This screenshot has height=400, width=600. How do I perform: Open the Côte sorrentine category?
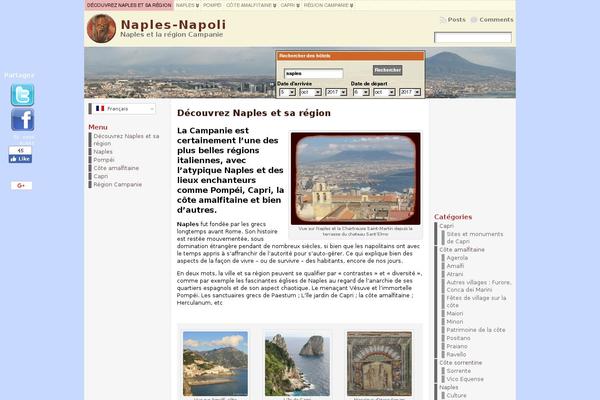pos(460,362)
